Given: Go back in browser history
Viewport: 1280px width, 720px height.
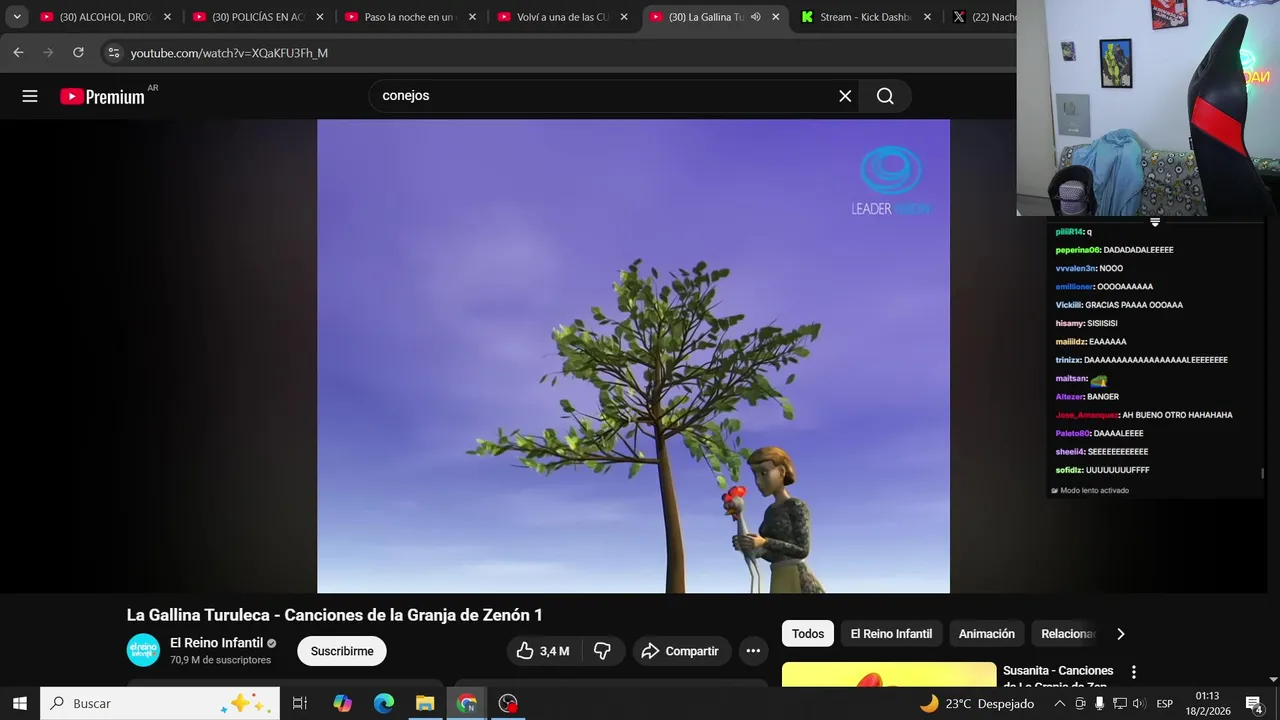Looking at the screenshot, I should coord(18,53).
